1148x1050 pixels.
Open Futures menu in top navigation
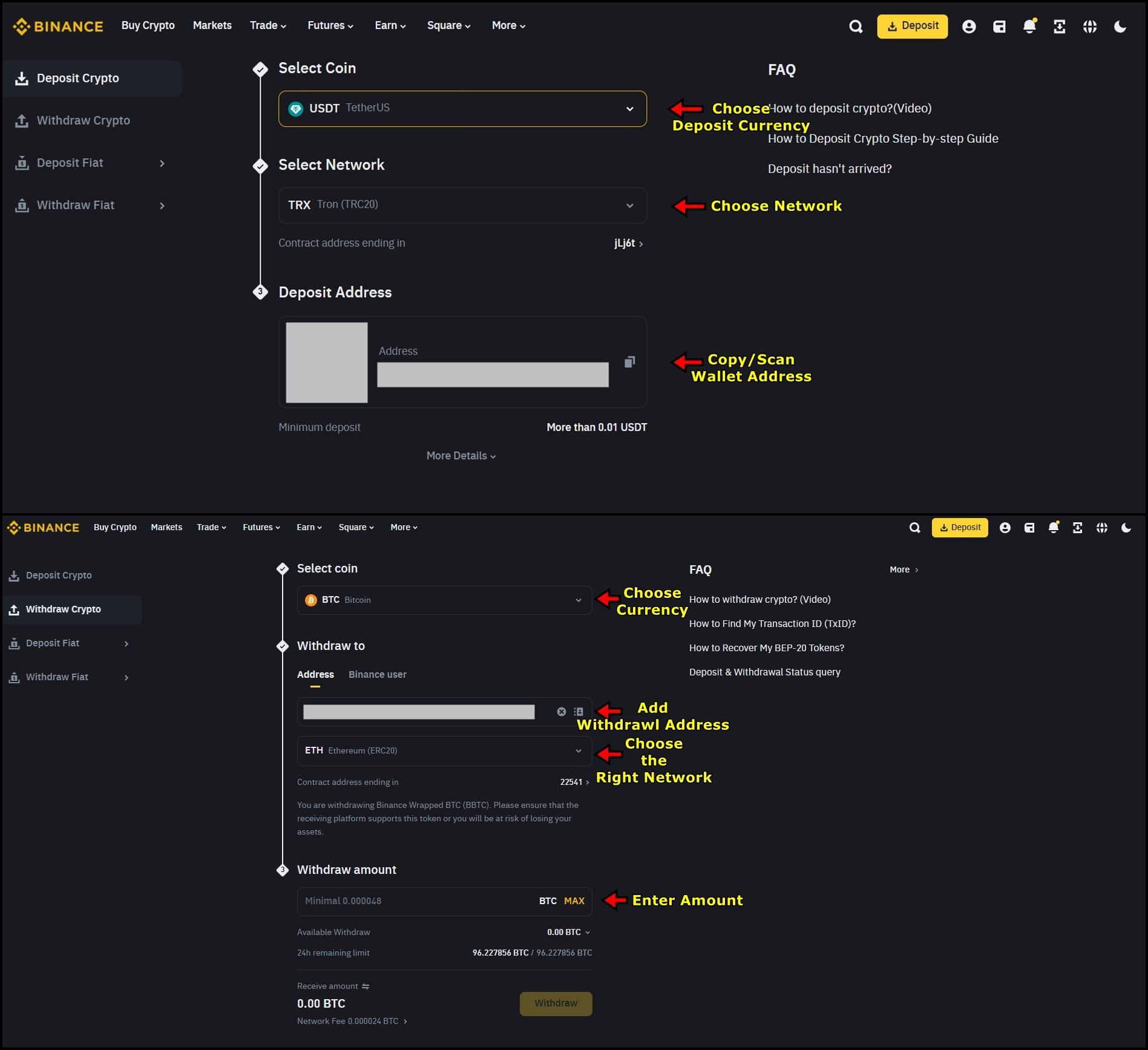330,25
